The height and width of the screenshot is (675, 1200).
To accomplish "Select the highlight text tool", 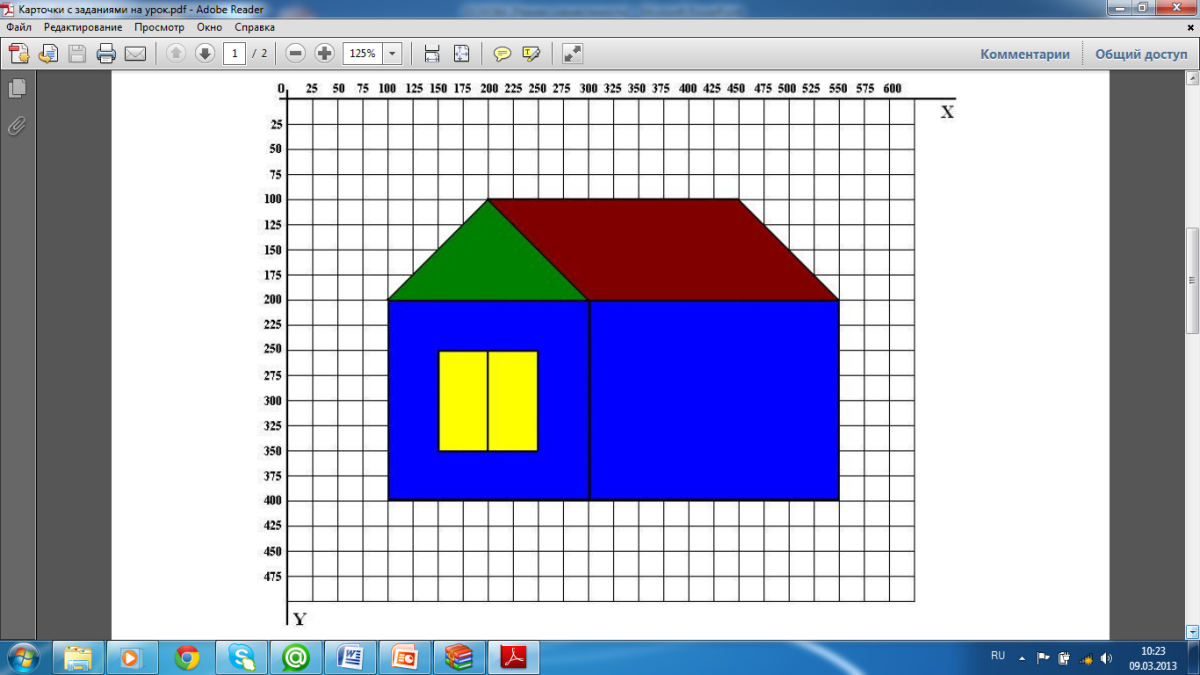I will tap(531, 54).
